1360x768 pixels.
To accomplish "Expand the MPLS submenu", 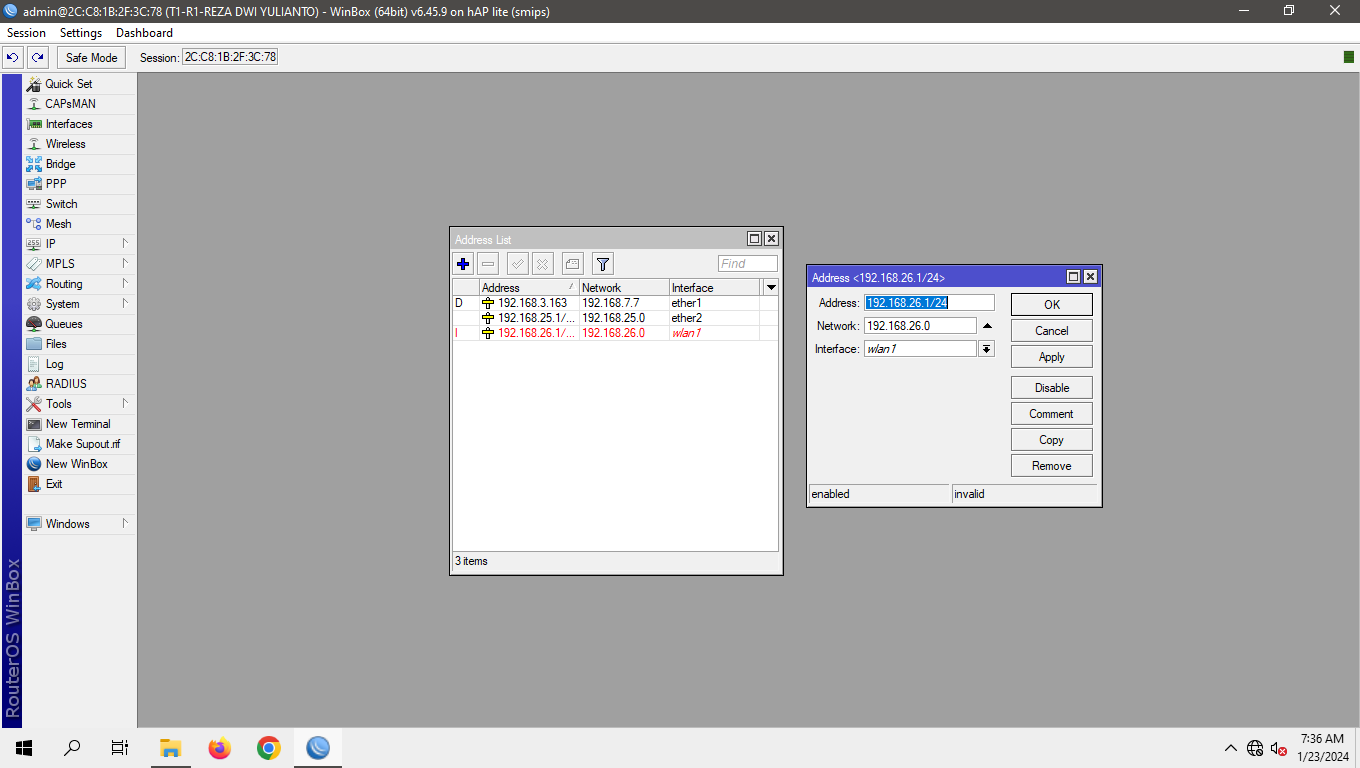I will click(79, 264).
